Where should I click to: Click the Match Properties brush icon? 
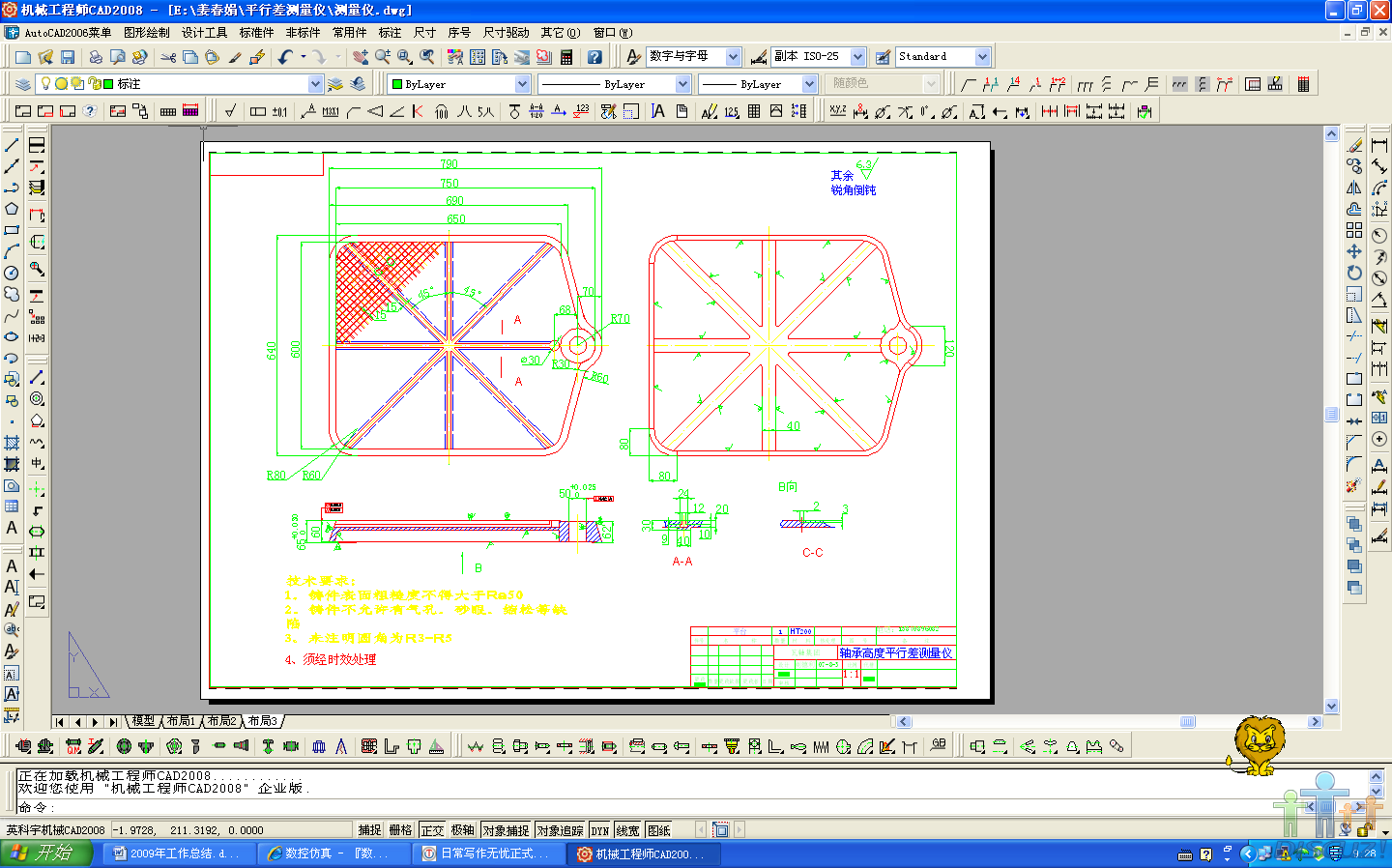[235, 57]
